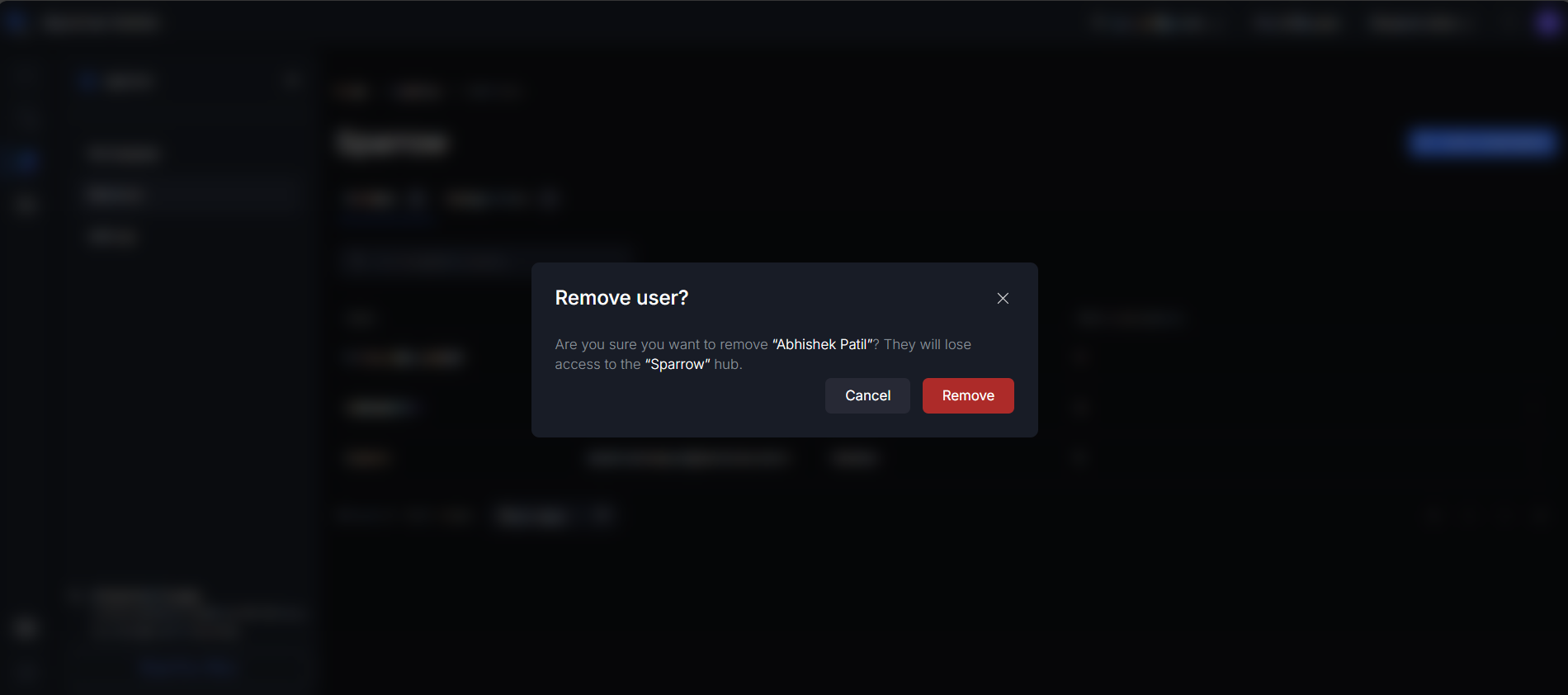This screenshot has height=695, width=1568.
Task: Click the Remove user? dialog title
Action: (x=621, y=298)
